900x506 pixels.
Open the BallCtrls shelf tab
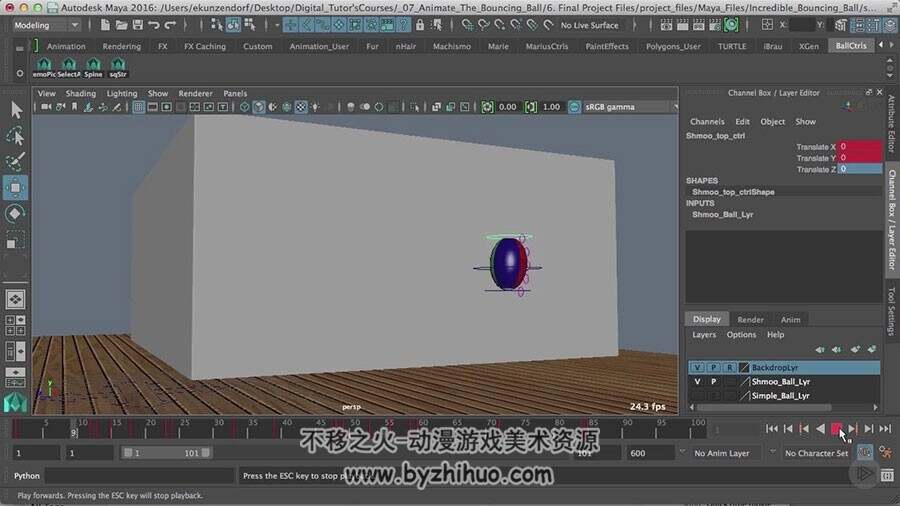click(851, 46)
